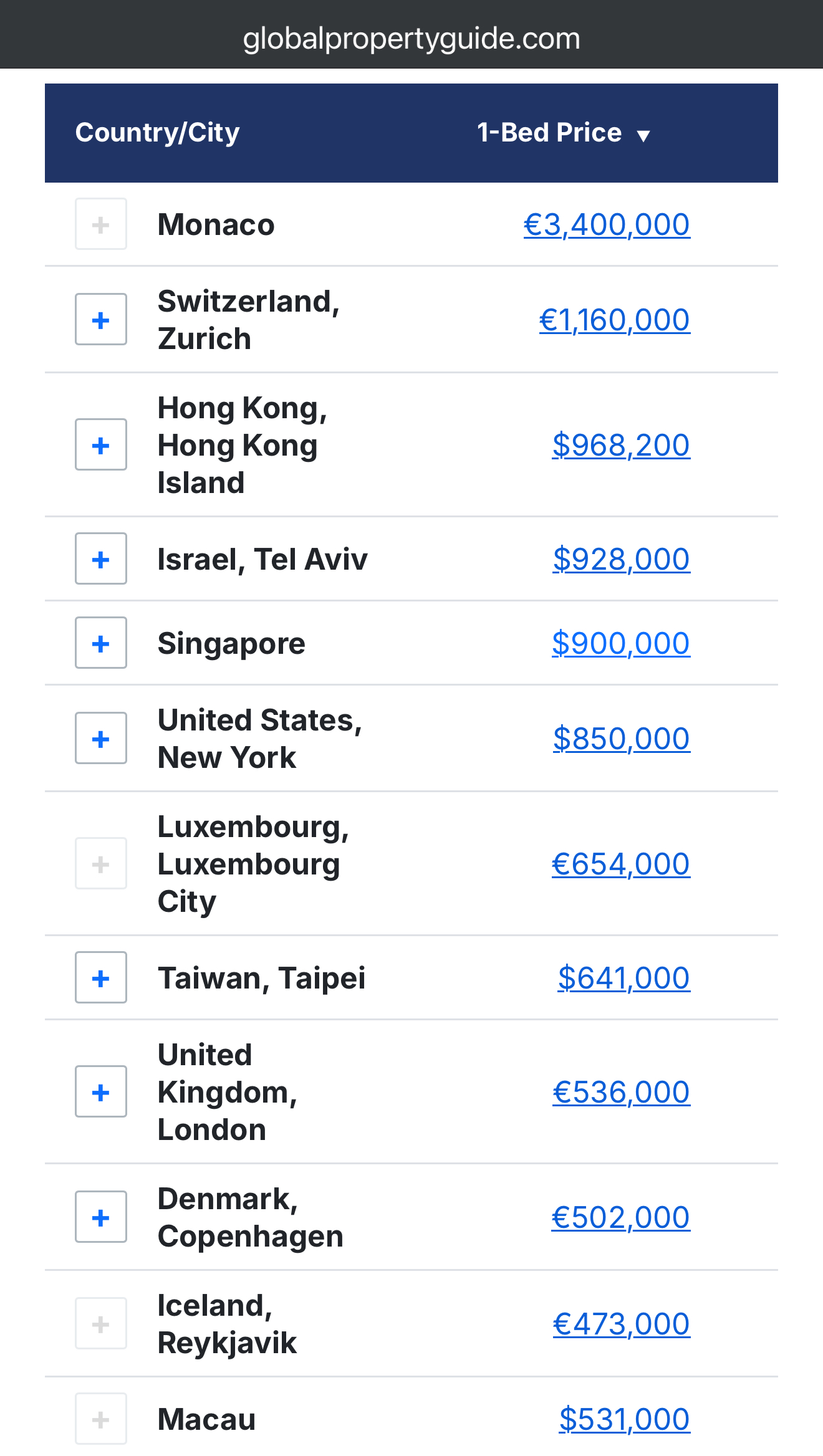Viewport: 823px width, 1456px height.
Task: Click greyed plus icon beside Macau
Action: coord(101,1419)
